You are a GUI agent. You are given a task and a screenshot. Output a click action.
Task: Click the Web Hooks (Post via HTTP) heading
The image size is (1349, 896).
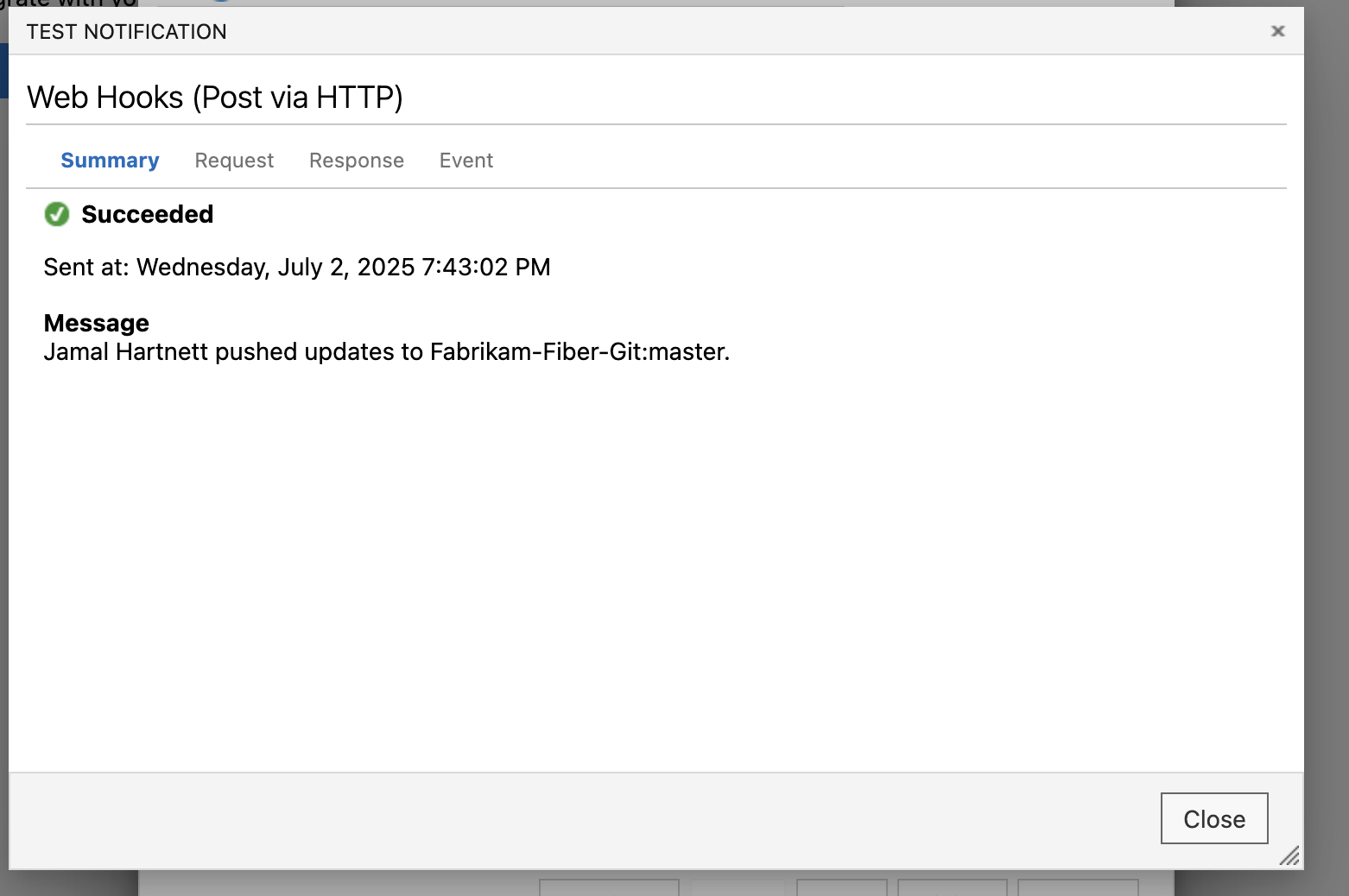[215, 98]
